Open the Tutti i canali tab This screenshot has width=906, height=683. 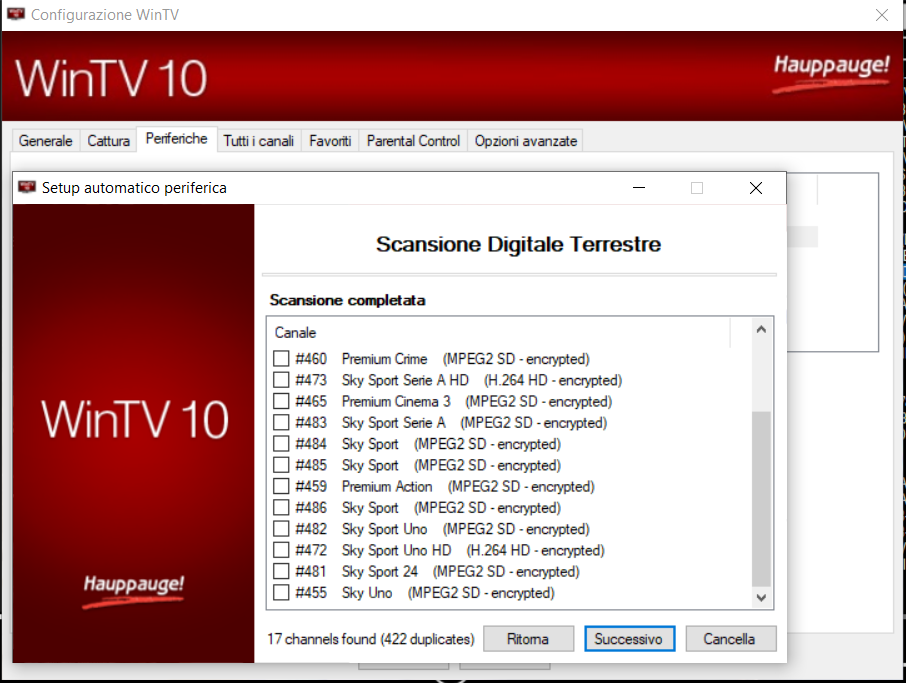[259, 141]
